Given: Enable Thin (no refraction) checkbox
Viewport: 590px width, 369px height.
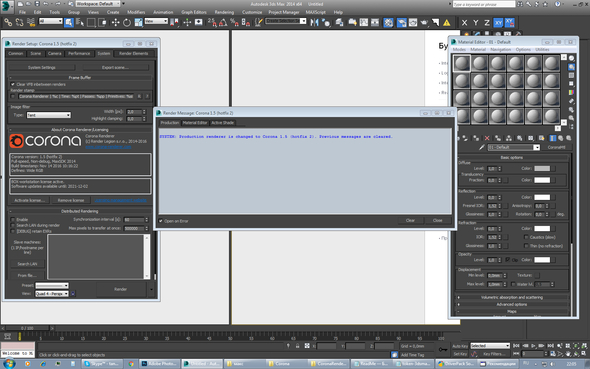Looking at the screenshot, I should (x=526, y=246).
